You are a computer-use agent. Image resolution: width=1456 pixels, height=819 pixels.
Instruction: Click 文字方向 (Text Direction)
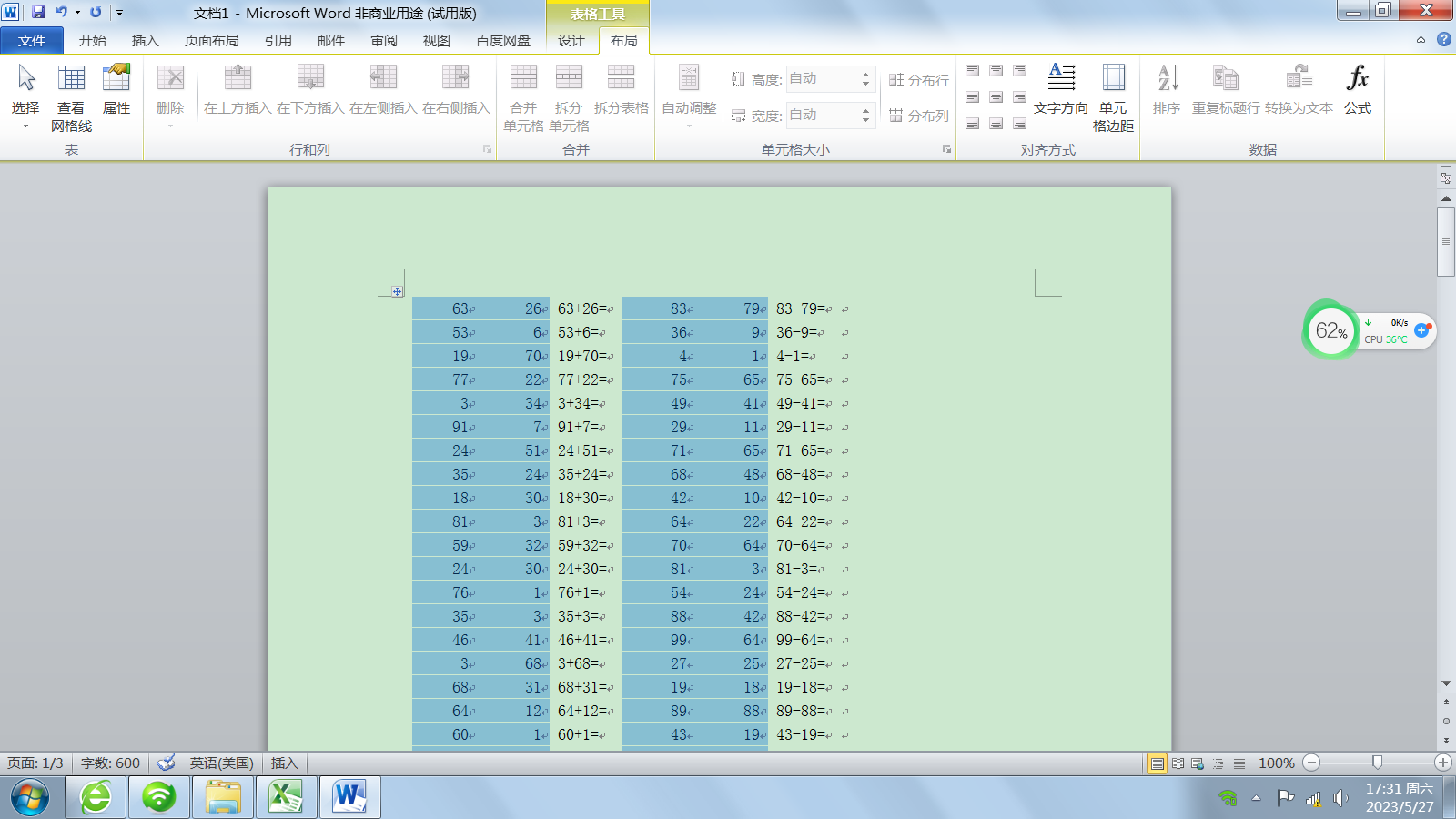[x=1061, y=89]
